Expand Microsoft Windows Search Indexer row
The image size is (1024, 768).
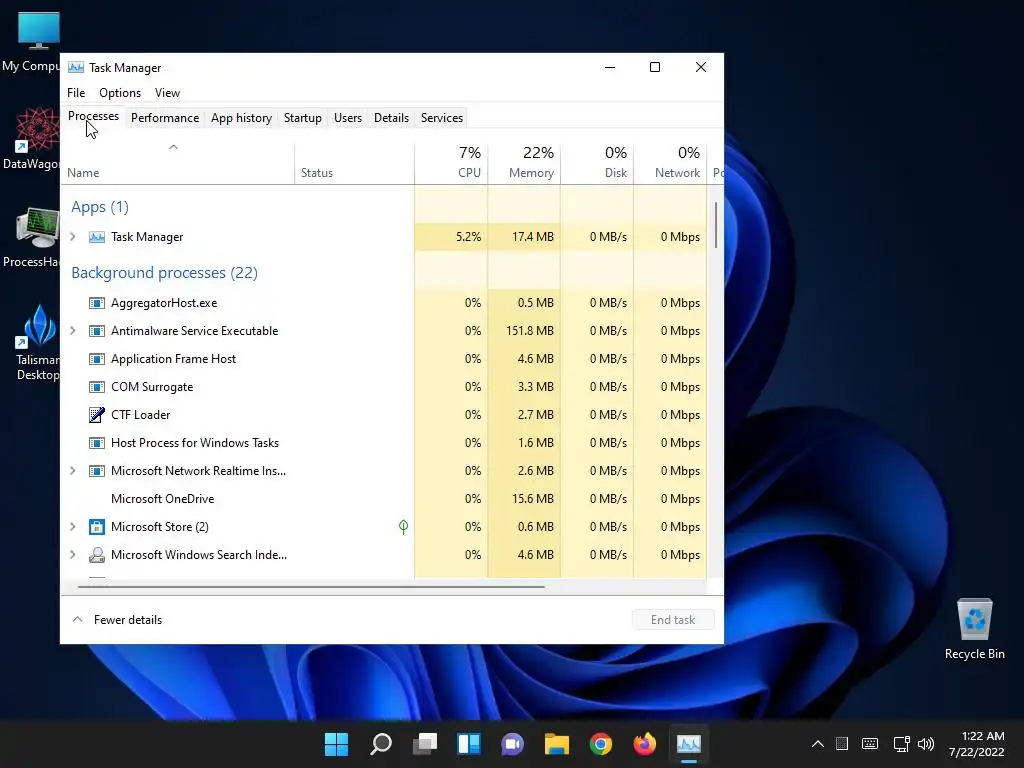click(73, 555)
